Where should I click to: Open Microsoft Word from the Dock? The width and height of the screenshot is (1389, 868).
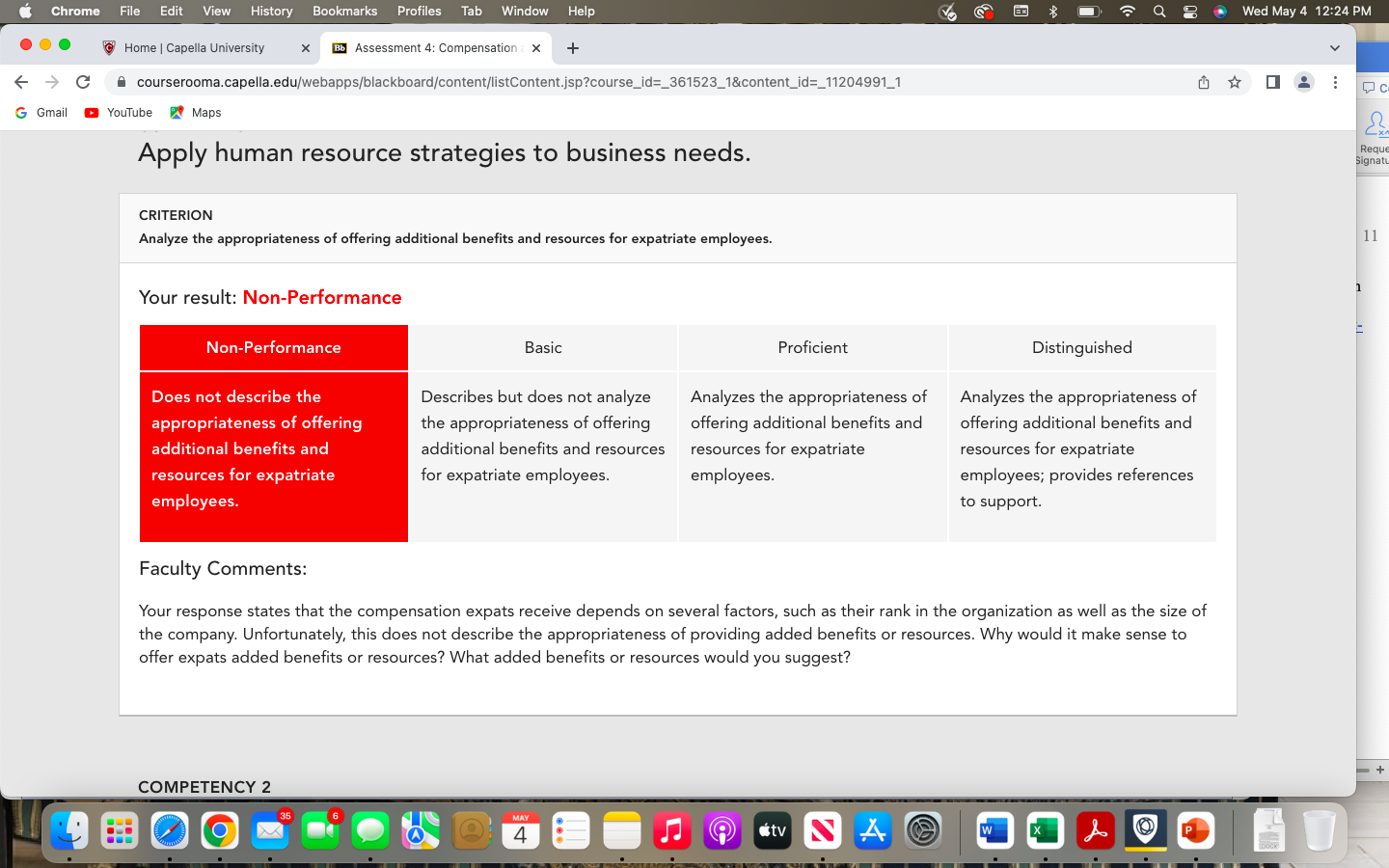click(994, 830)
